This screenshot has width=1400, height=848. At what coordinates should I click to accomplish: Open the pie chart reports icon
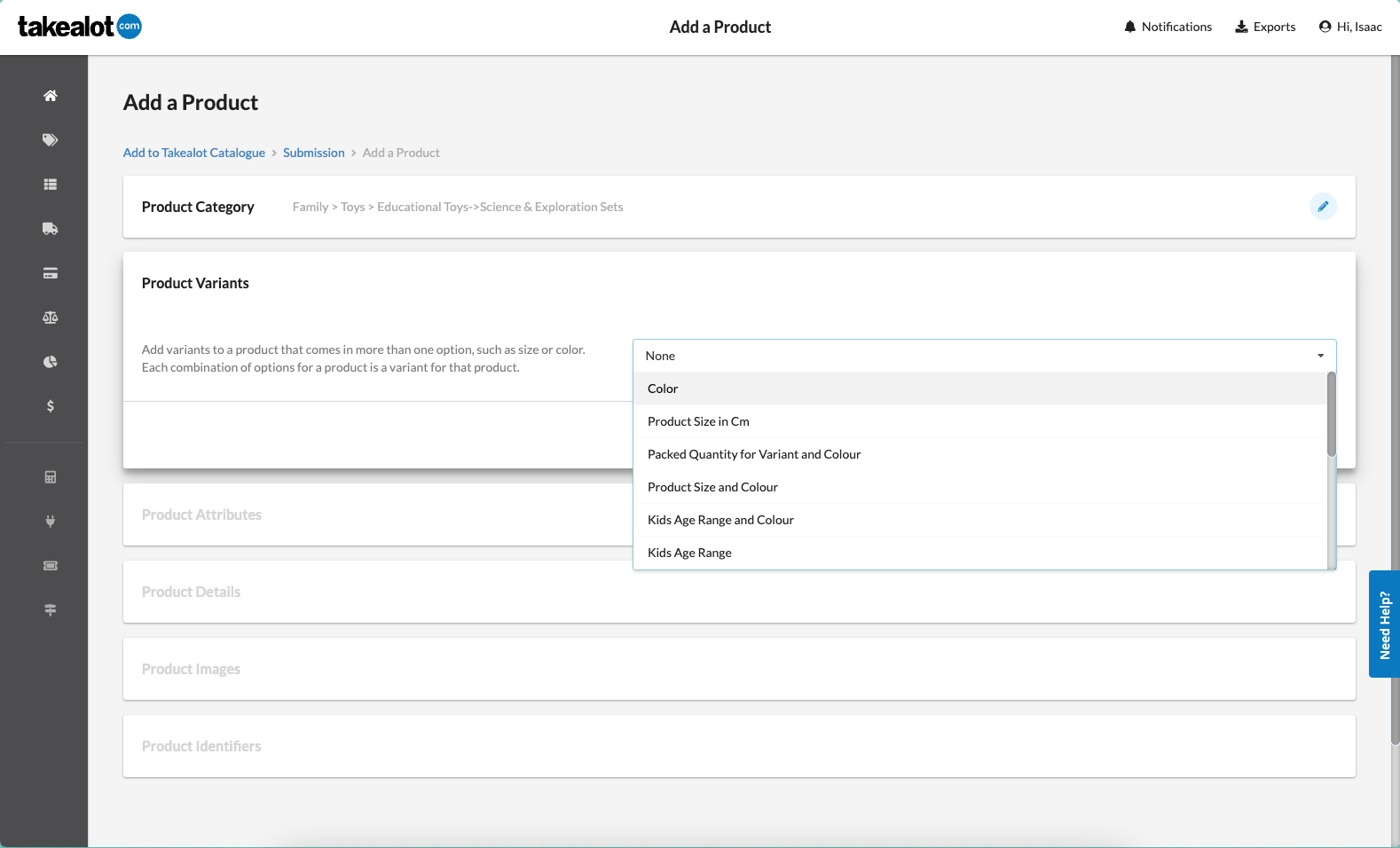click(51, 362)
